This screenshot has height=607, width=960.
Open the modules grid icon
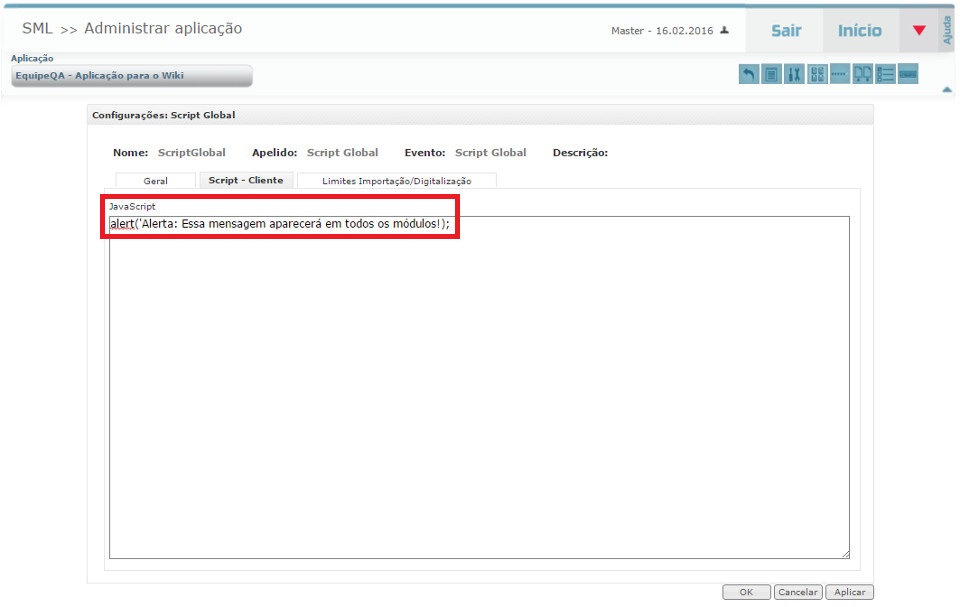[819, 73]
